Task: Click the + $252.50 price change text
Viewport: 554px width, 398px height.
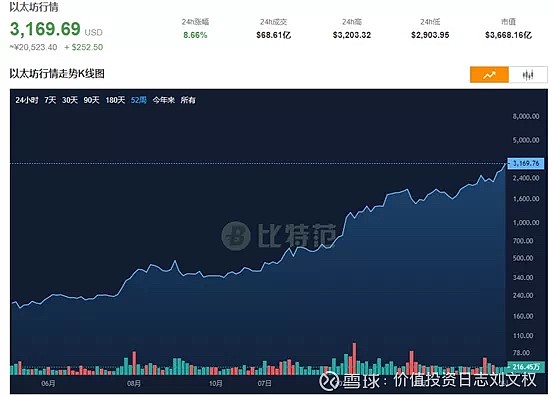Action: click(x=84, y=47)
